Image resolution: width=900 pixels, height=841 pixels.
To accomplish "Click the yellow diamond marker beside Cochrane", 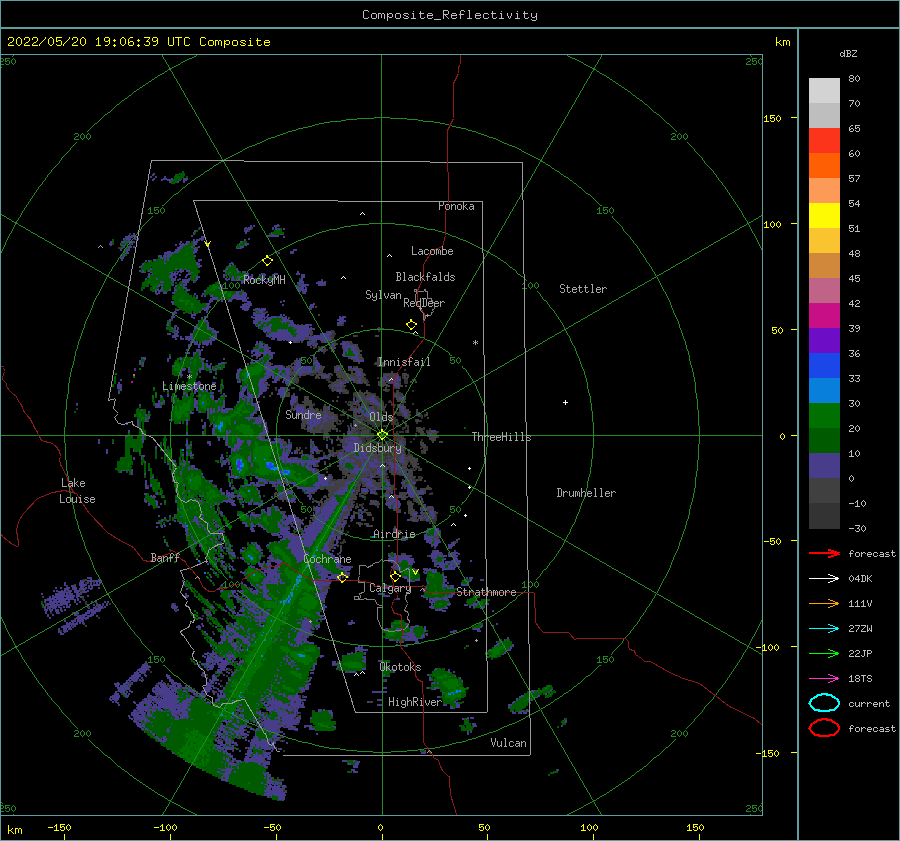I will [343, 577].
